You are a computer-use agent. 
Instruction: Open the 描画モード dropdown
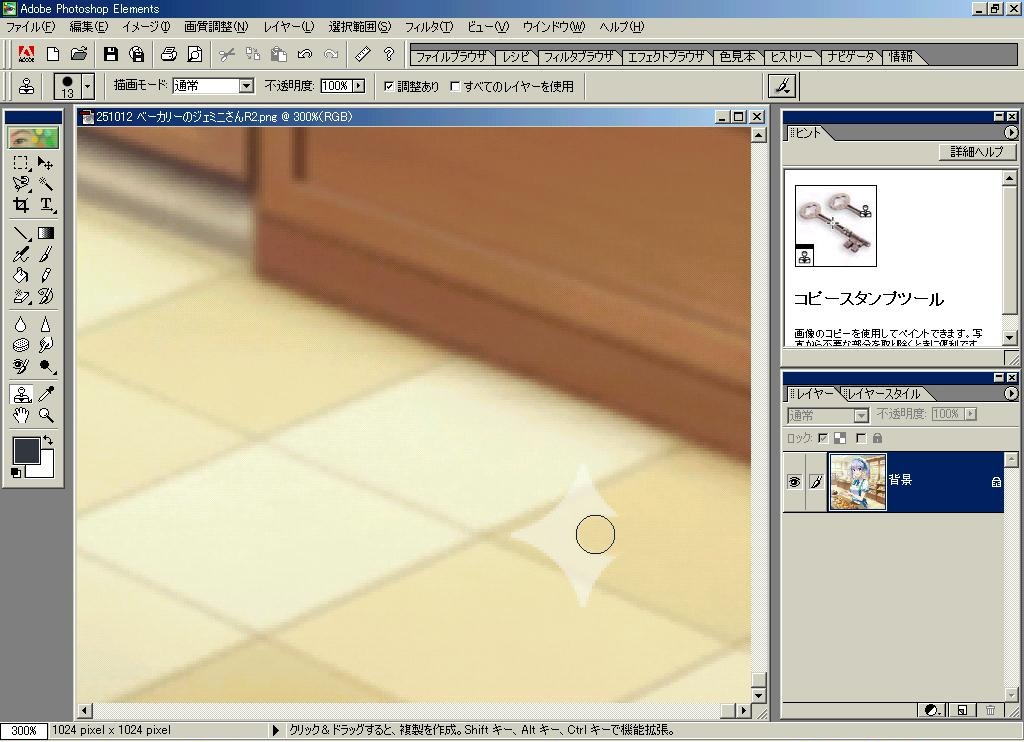tap(246, 87)
